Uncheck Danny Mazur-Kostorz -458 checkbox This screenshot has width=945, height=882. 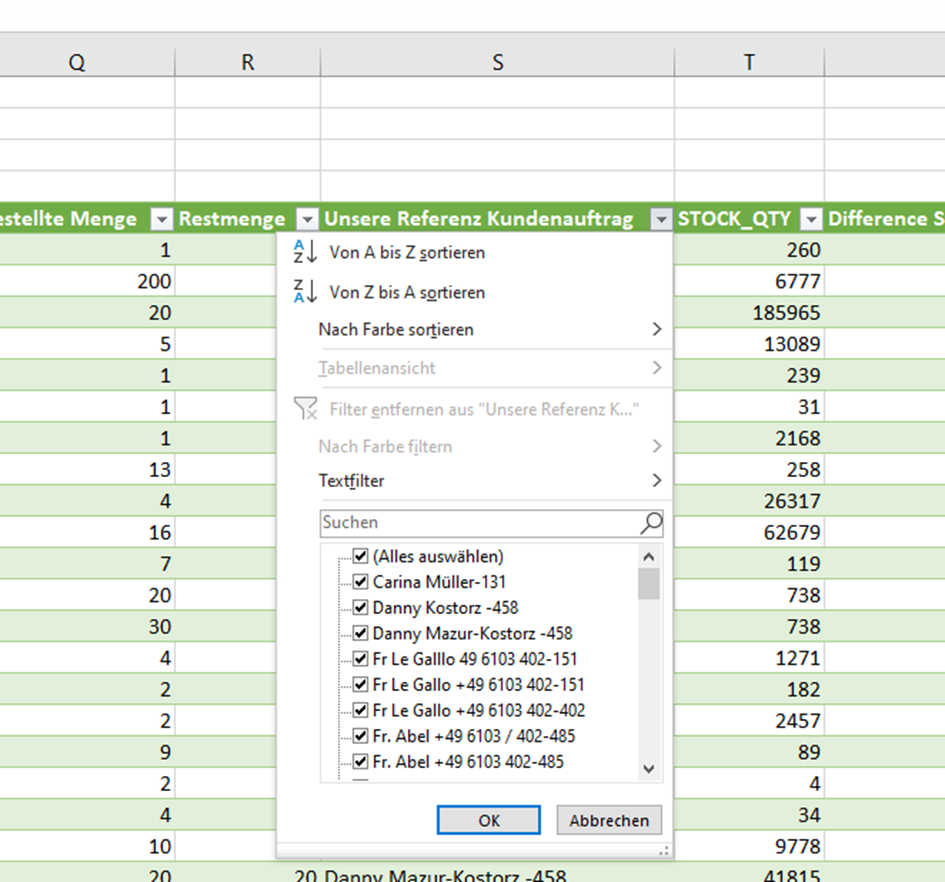coord(361,633)
